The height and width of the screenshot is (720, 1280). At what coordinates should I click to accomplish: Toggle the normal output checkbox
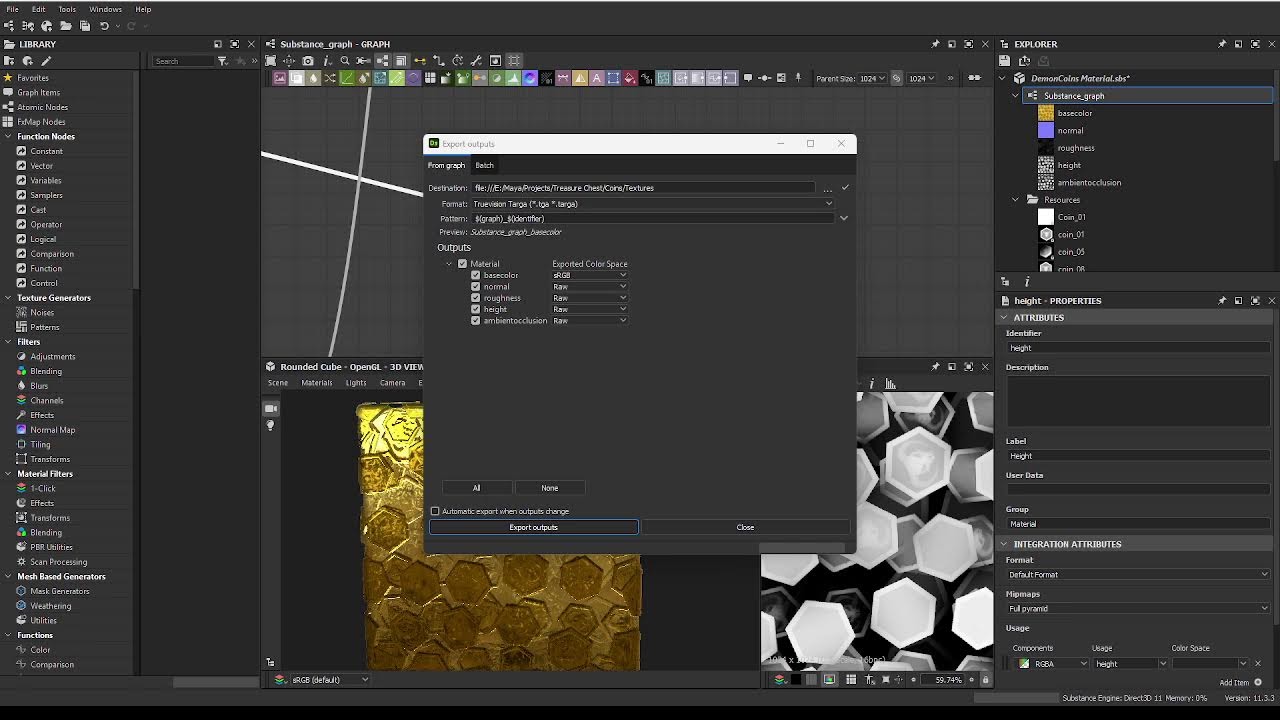tap(476, 287)
